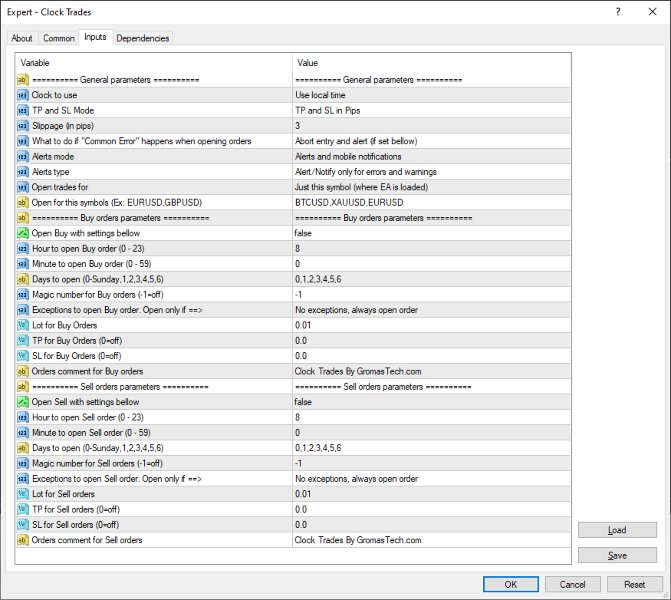The width and height of the screenshot is (671, 600).
Task: Click the green bool icon beside Open Sell
Action: coord(23,402)
